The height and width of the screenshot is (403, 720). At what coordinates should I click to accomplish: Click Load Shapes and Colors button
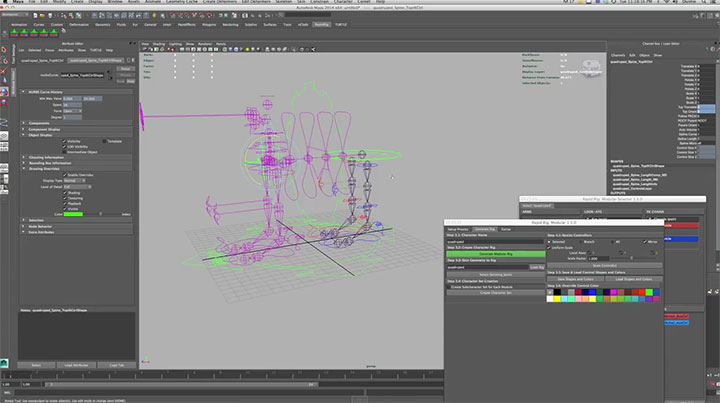tap(634, 279)
